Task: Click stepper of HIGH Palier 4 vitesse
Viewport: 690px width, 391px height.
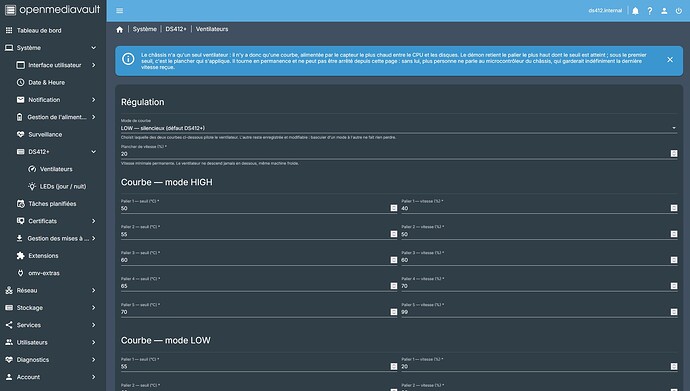Action: (674, 286)
